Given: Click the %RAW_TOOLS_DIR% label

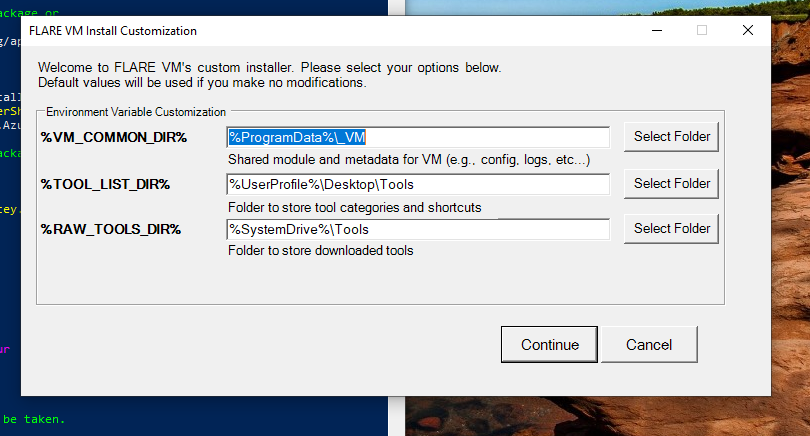Looking at the screenshot, I should [x=110, y=230].
